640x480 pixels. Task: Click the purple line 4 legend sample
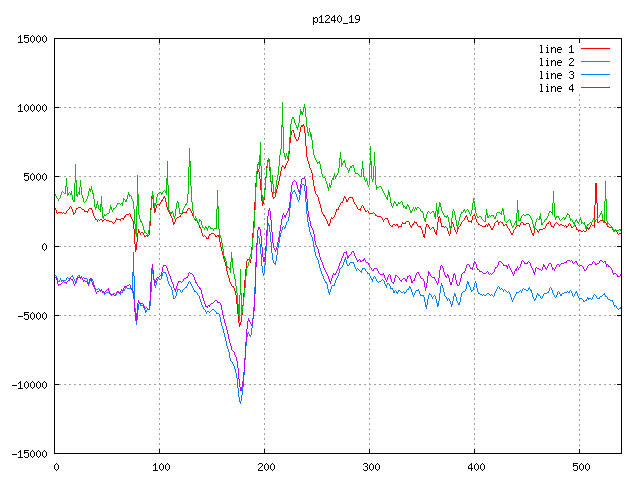coord(595,88)
